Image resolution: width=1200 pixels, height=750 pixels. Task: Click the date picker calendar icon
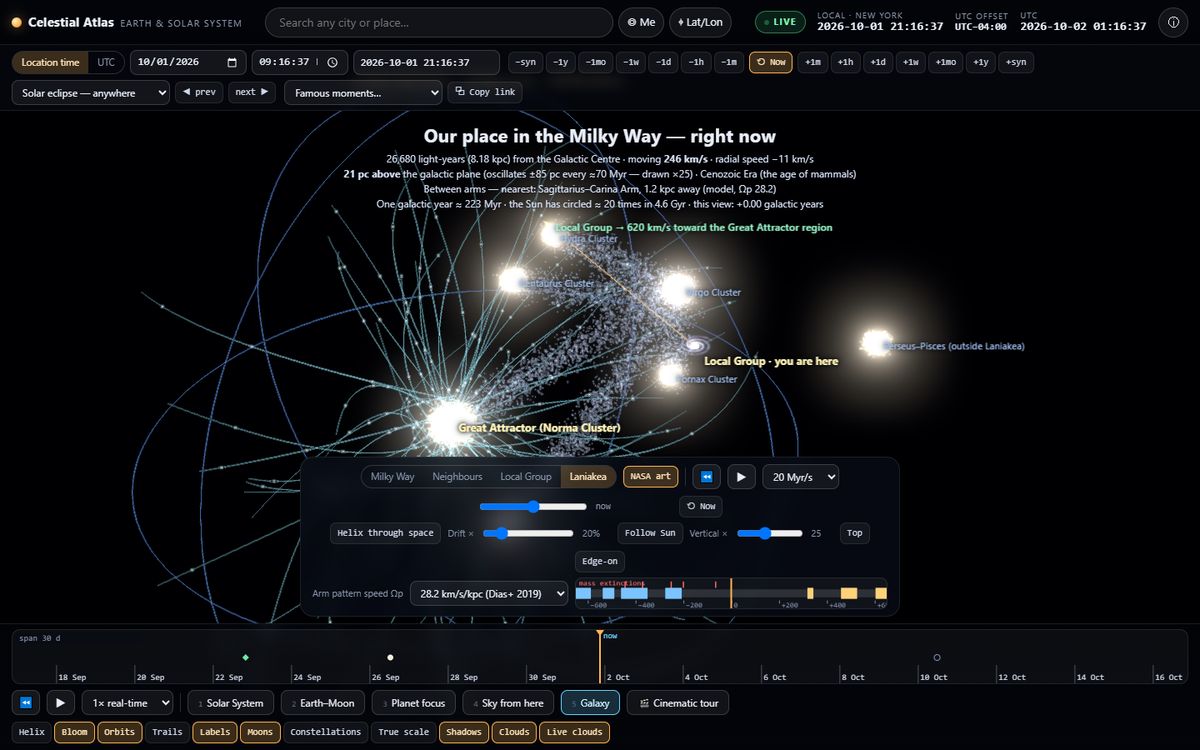[x=232, y=62]
